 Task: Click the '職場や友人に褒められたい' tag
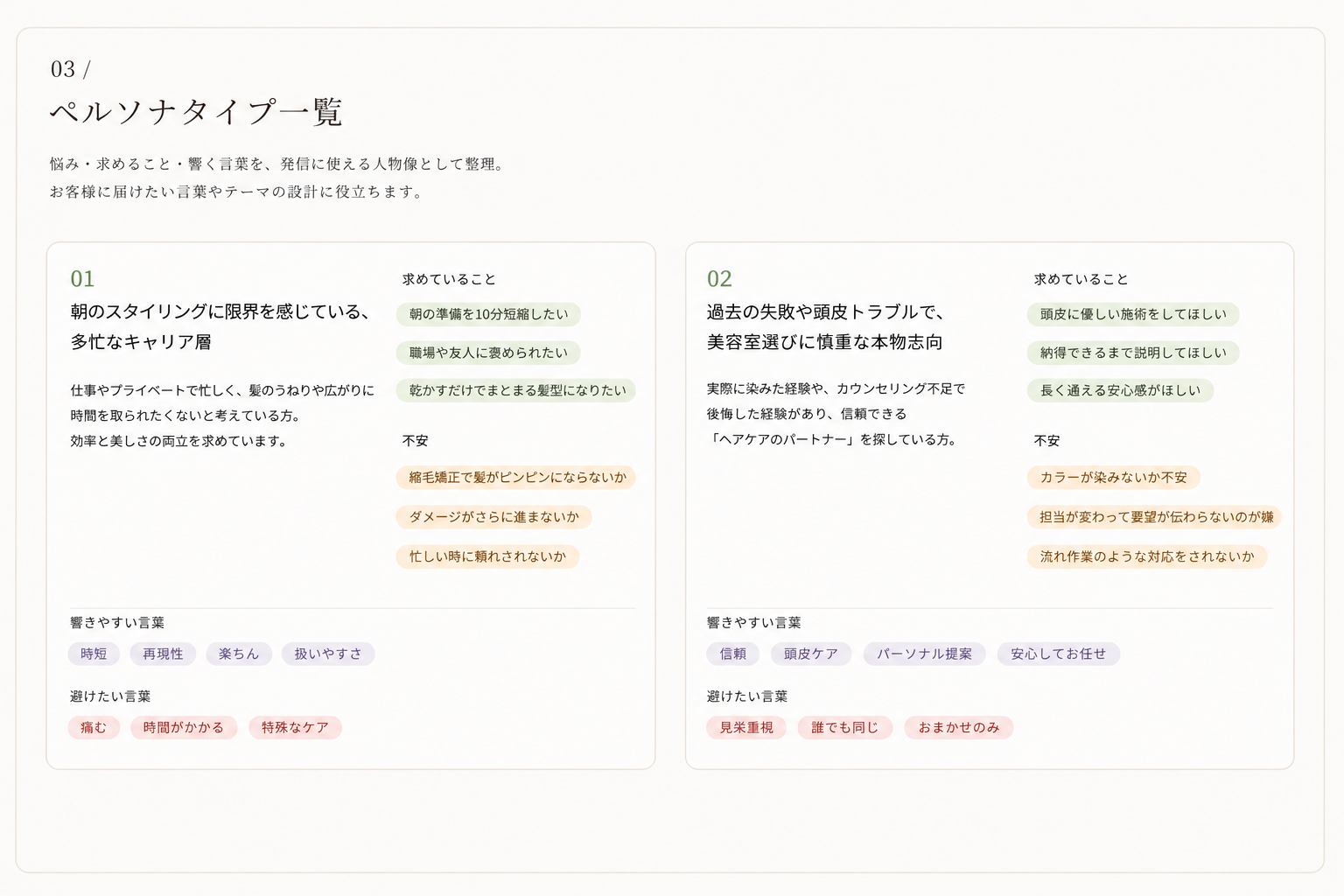coord(488,353)
